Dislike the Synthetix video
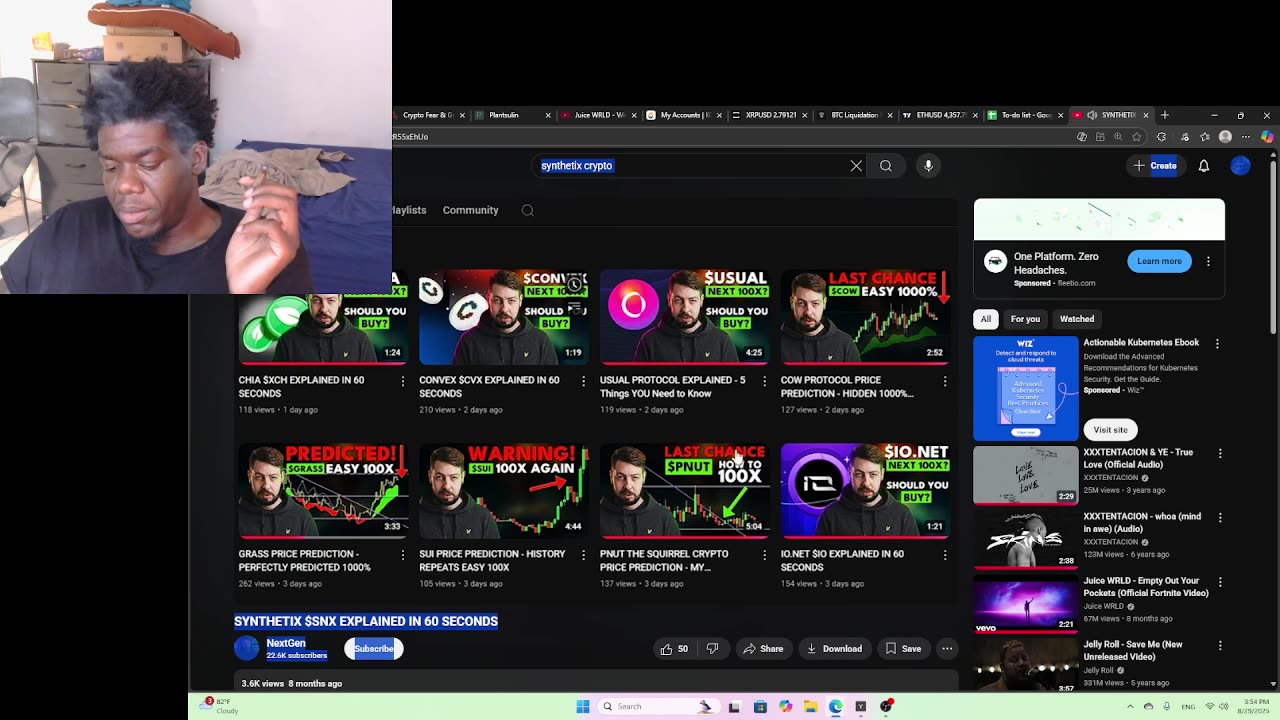 click(x=712, y=649)
